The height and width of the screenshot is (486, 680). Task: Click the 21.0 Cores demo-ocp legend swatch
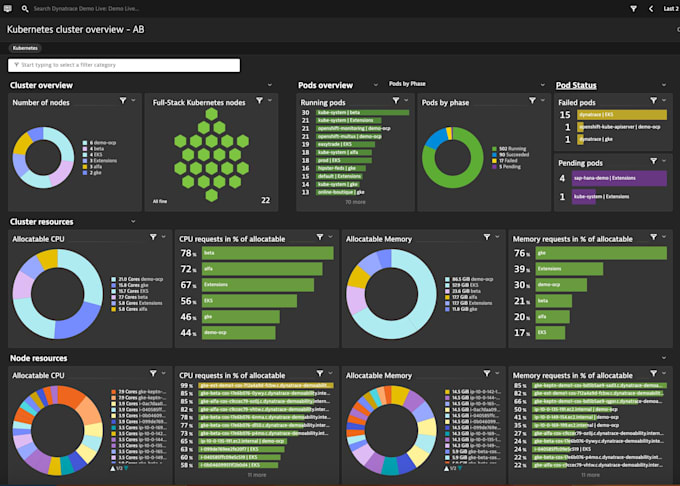pyautogui.click(x=114, y=279)
